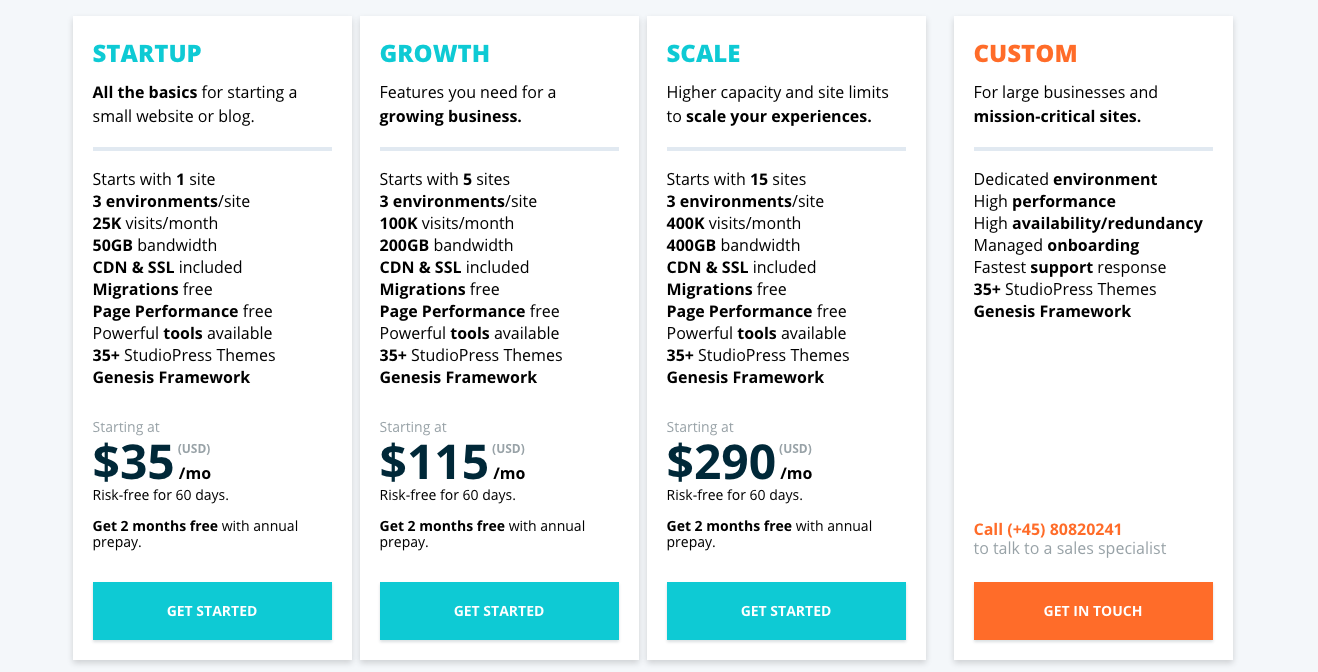This screenshot has width=1318, height=672.
Task: Click 'High availability/redundancy' in the Custom plan
Action: coord(1088,223)
